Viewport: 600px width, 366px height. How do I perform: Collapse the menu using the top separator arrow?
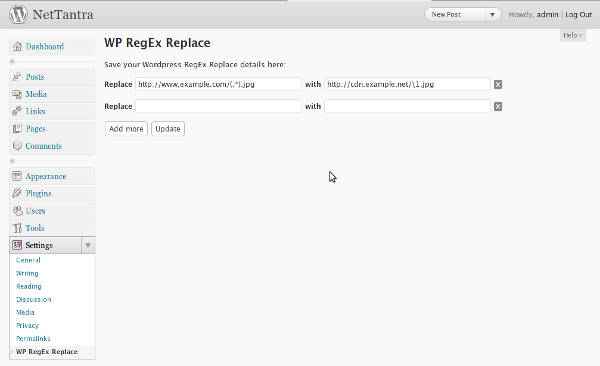tap(12, 61)
